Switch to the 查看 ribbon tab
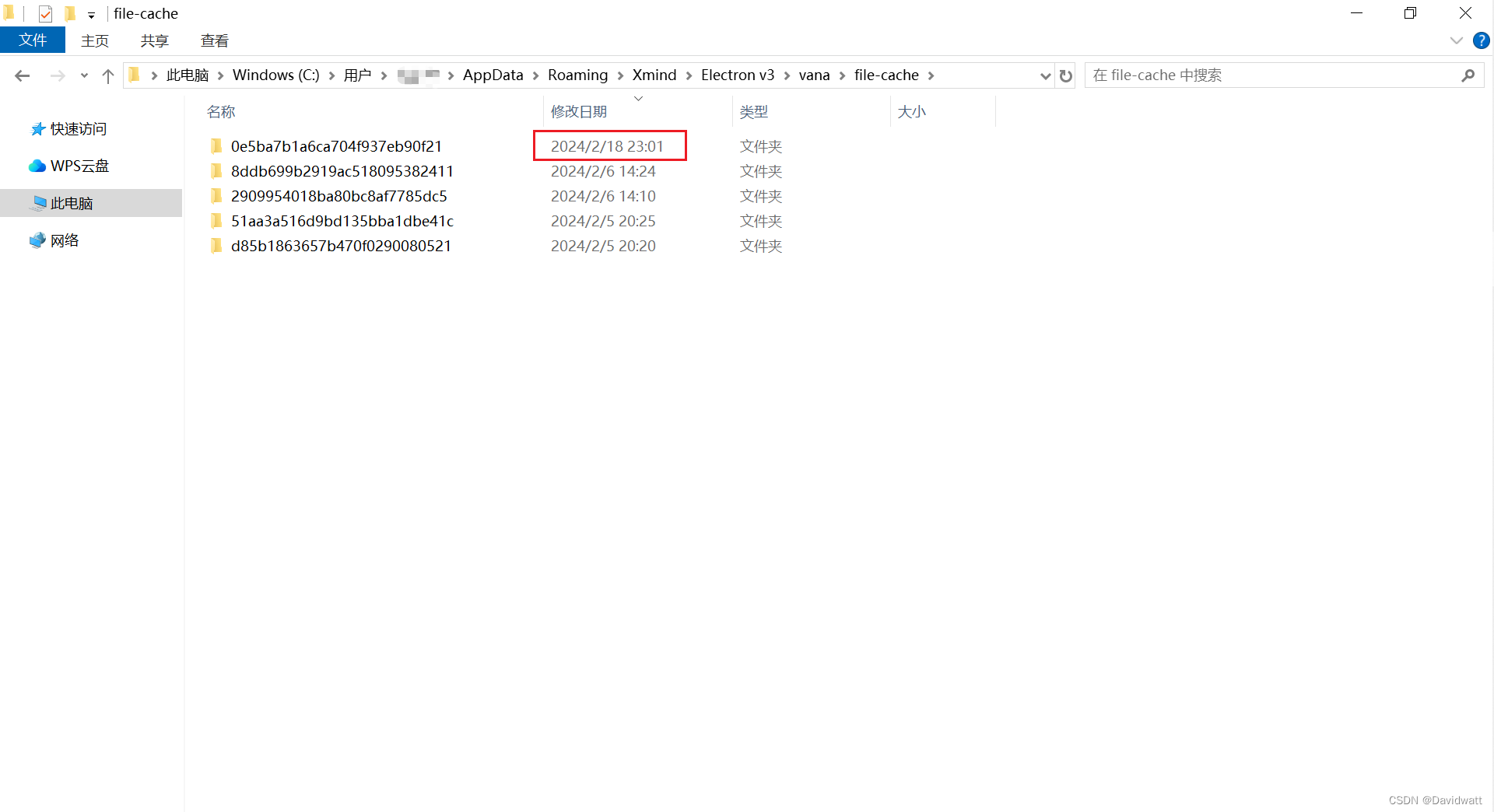Image resolution: width=1494 pixels, height=812 pixels. [x=215, y=40]
